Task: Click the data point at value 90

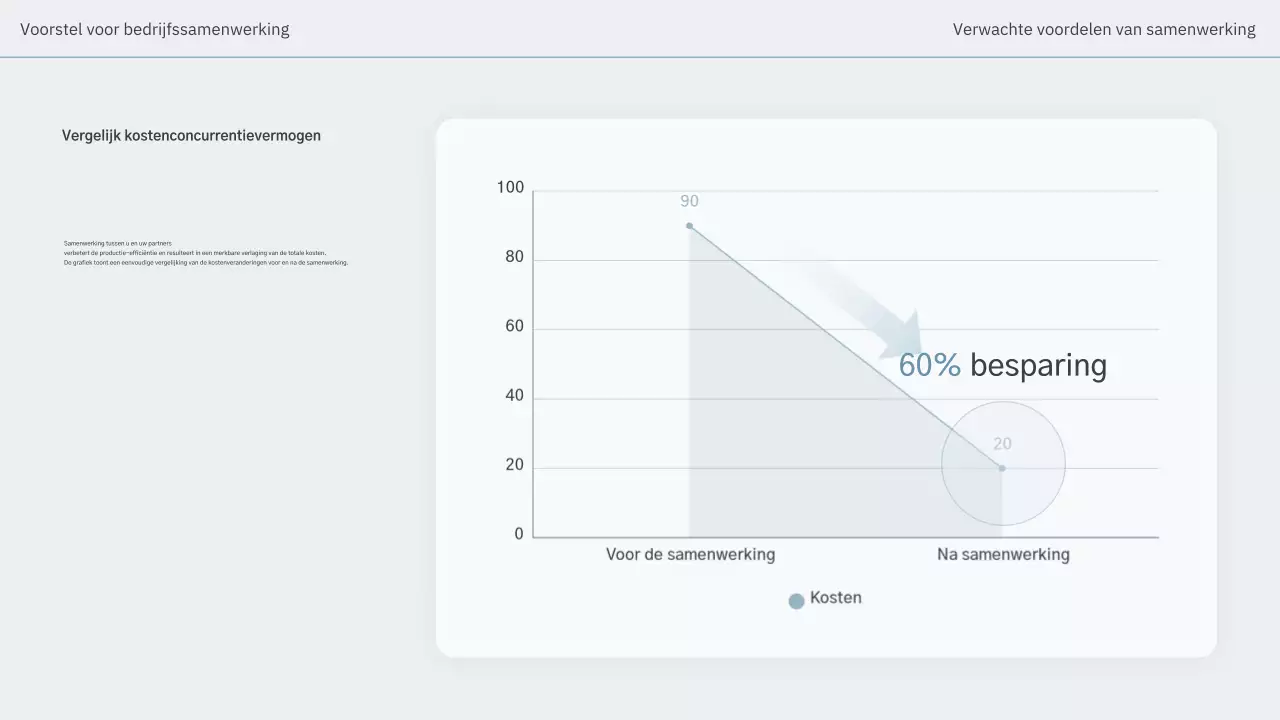Action: coord(689,226)
